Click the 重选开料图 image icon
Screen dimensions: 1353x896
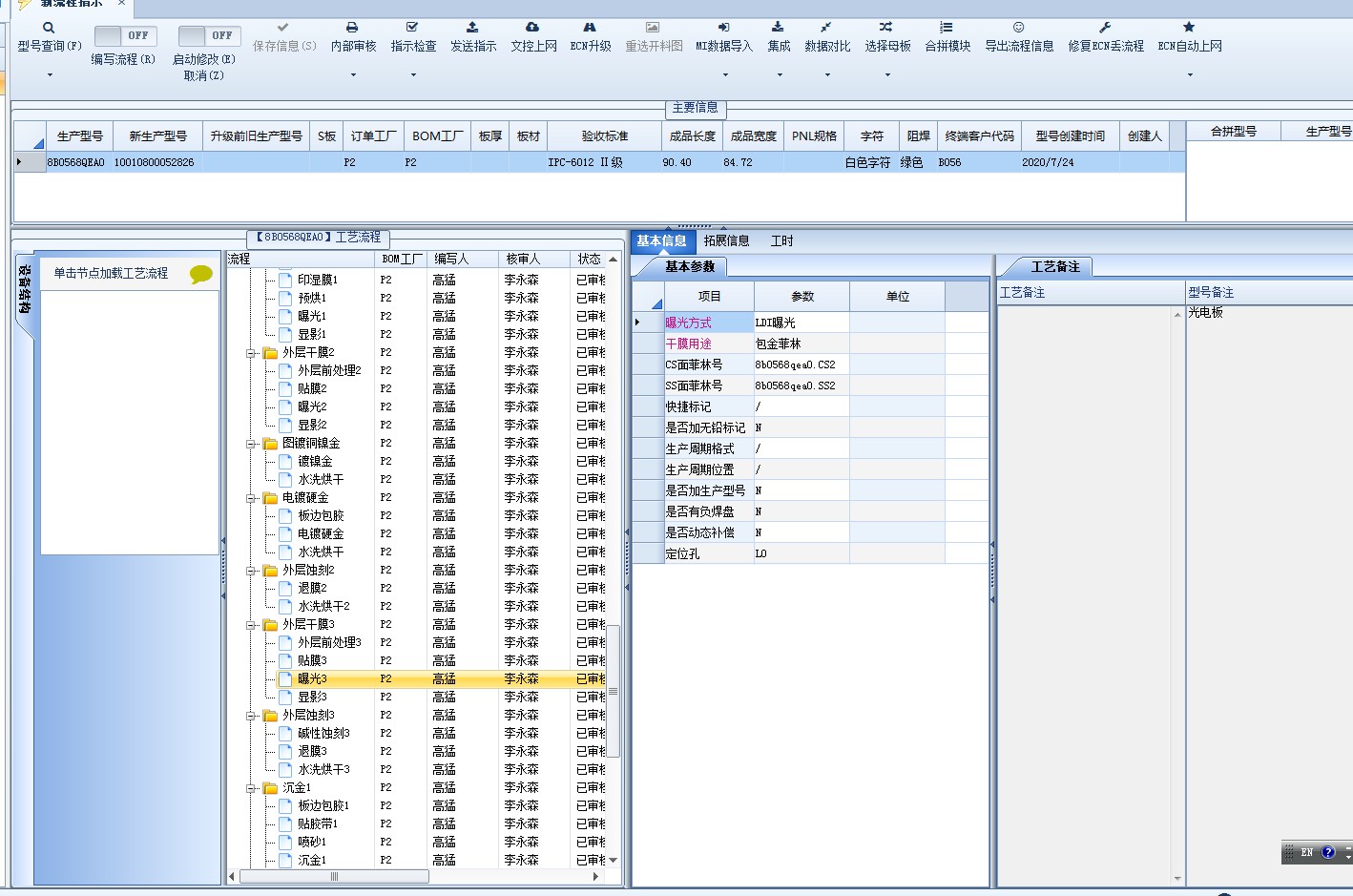[x=653, y=28]
